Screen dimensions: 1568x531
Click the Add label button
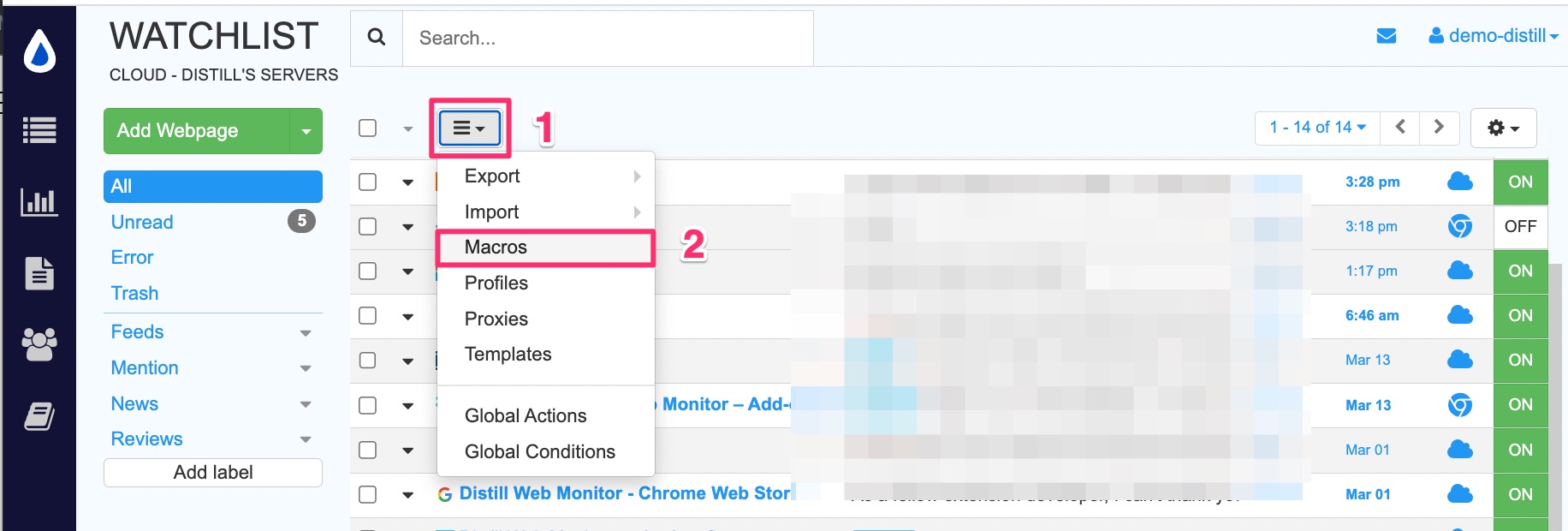[x=213, y=473]
